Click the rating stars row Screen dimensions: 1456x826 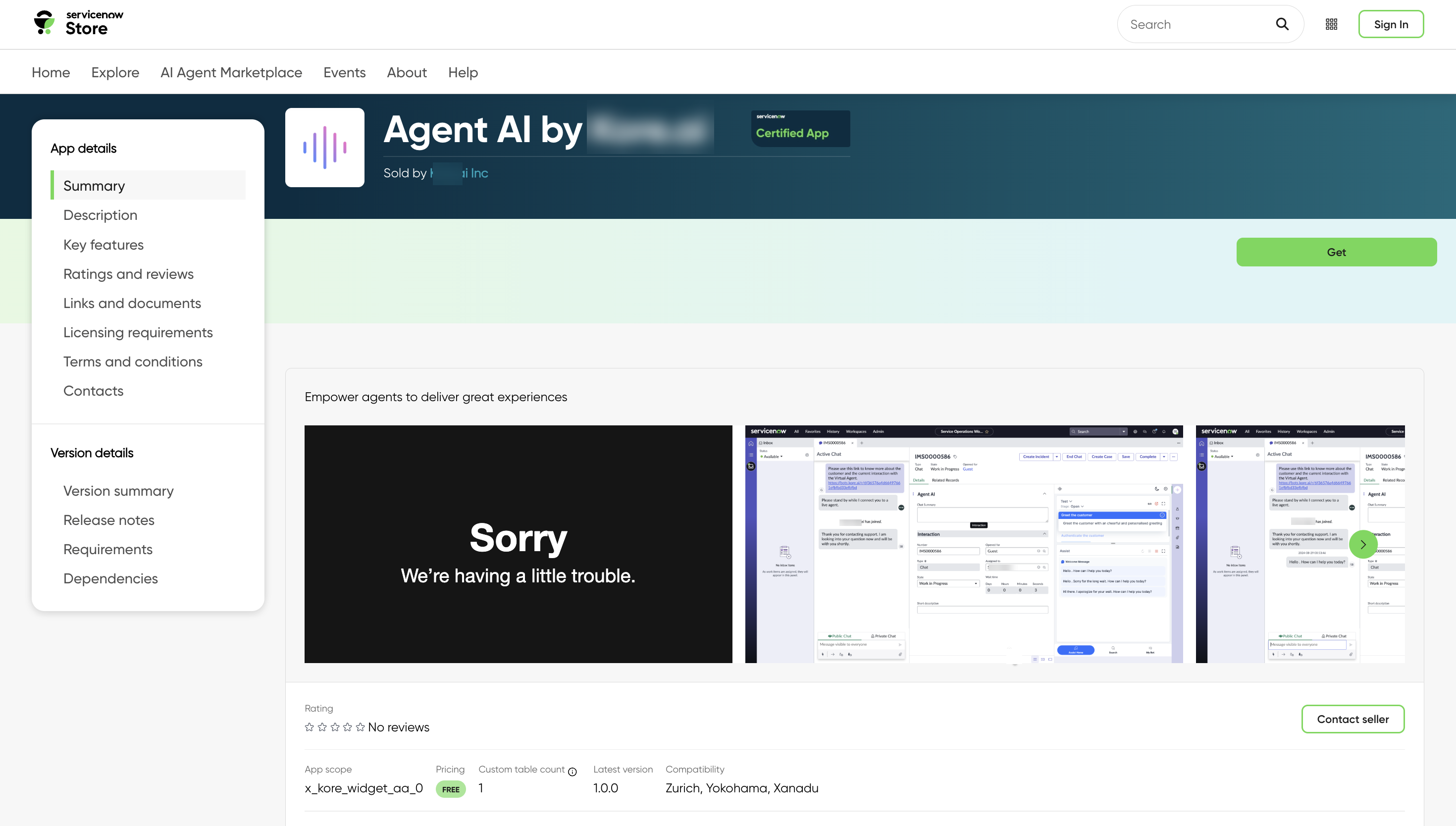point(334,727)
